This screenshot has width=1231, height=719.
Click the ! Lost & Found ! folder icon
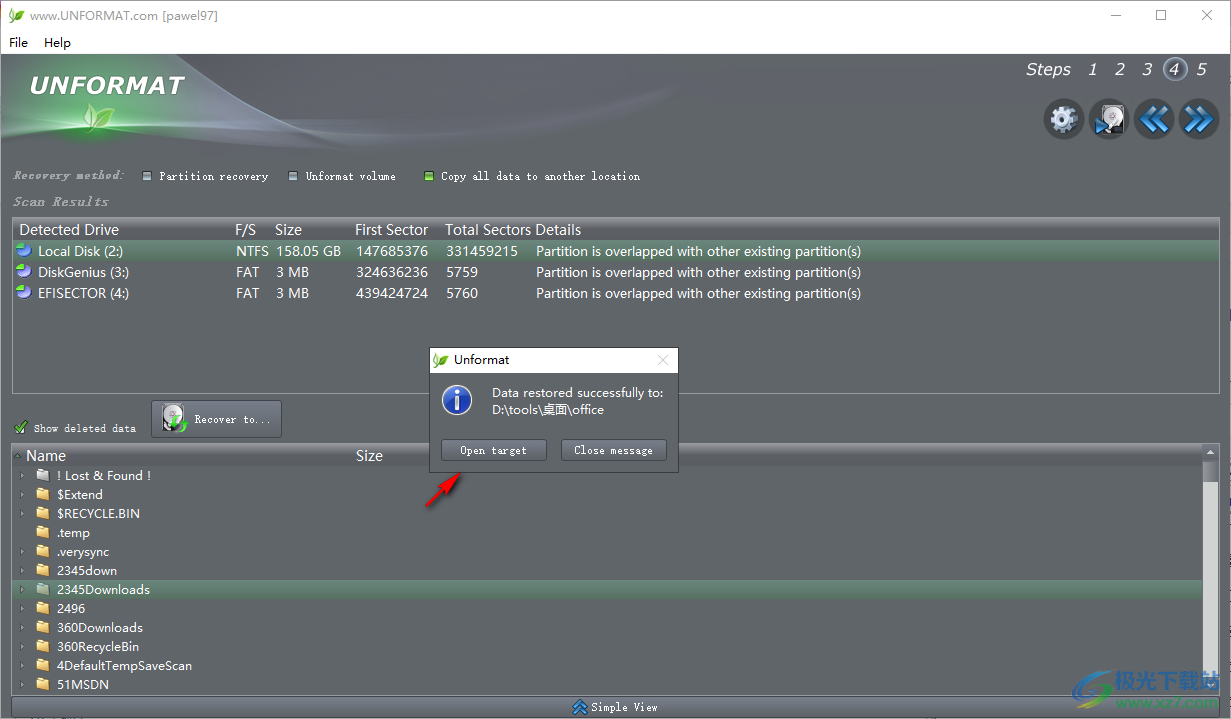[42, 475]
